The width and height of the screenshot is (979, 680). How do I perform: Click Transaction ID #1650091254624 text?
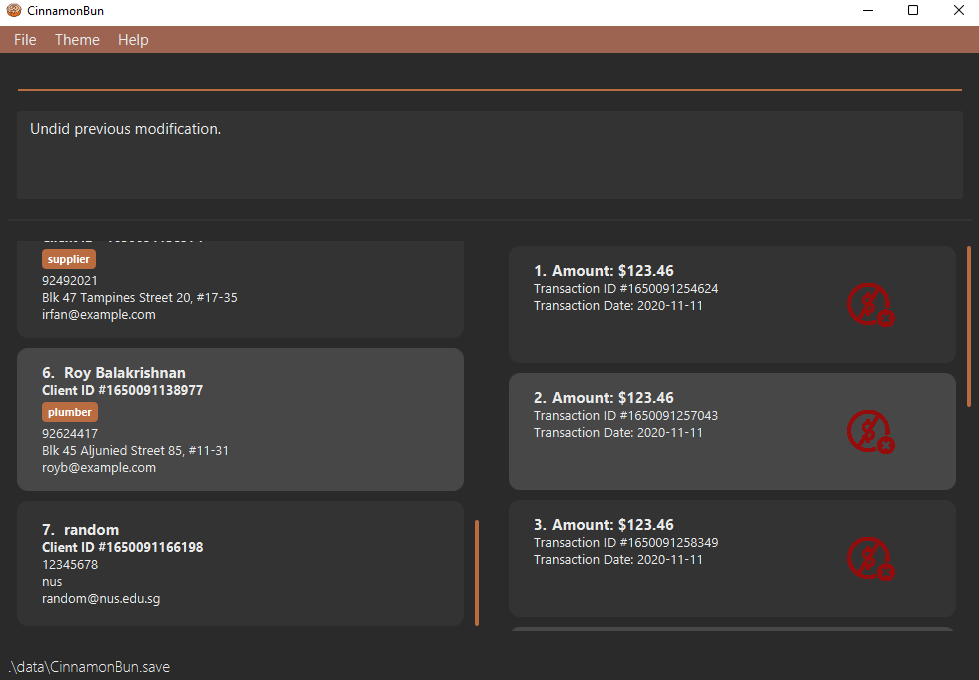coord(626,288)
